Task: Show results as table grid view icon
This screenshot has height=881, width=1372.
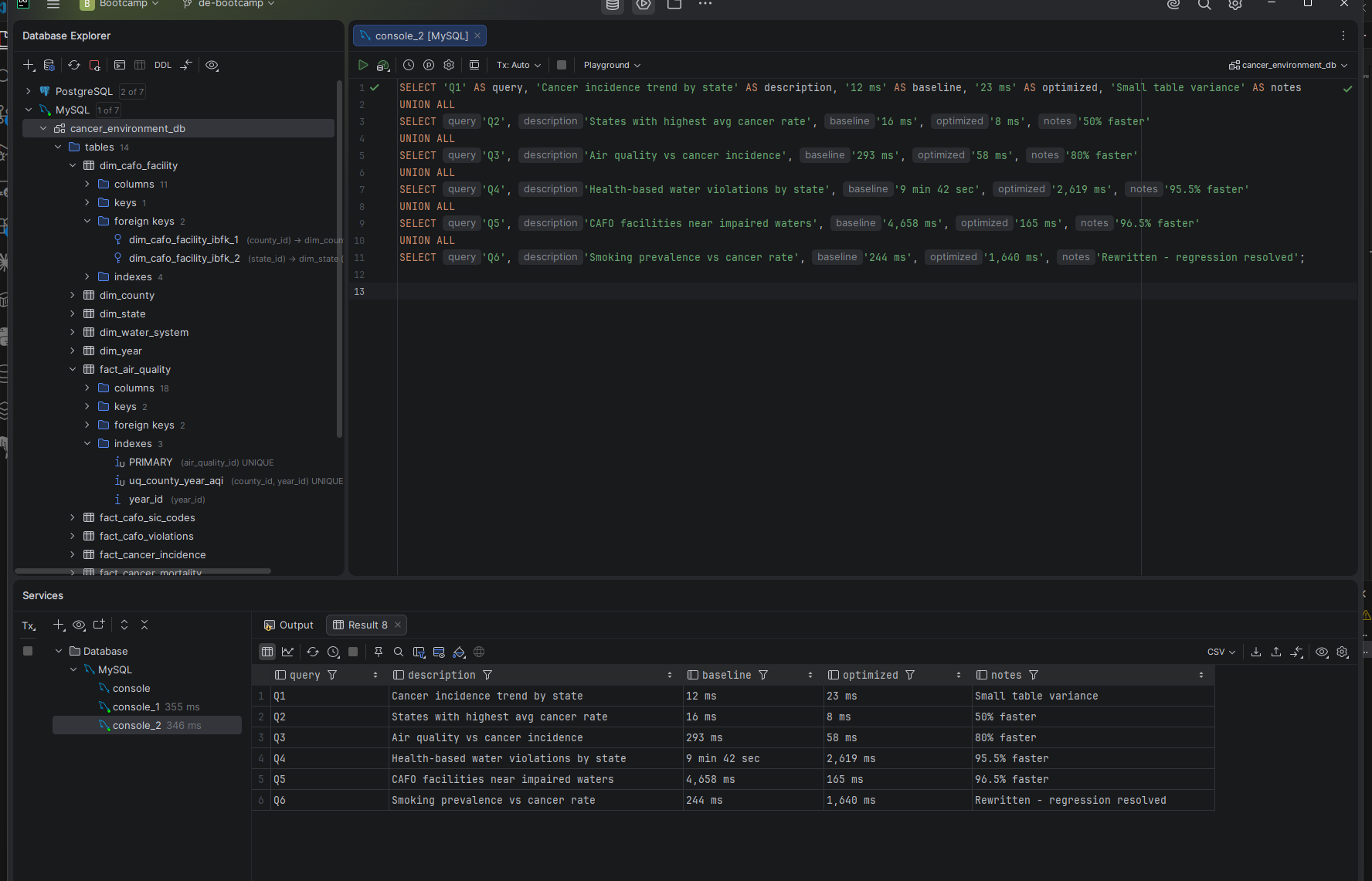Action: [x=267, y=652]
